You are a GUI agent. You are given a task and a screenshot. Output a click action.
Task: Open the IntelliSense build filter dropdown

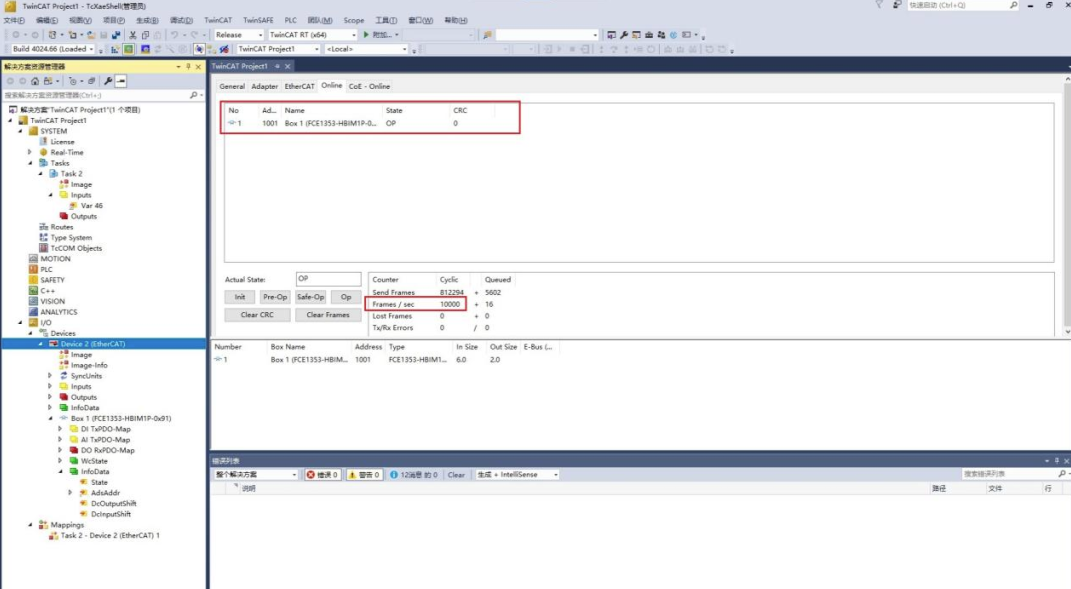[555, 474]
